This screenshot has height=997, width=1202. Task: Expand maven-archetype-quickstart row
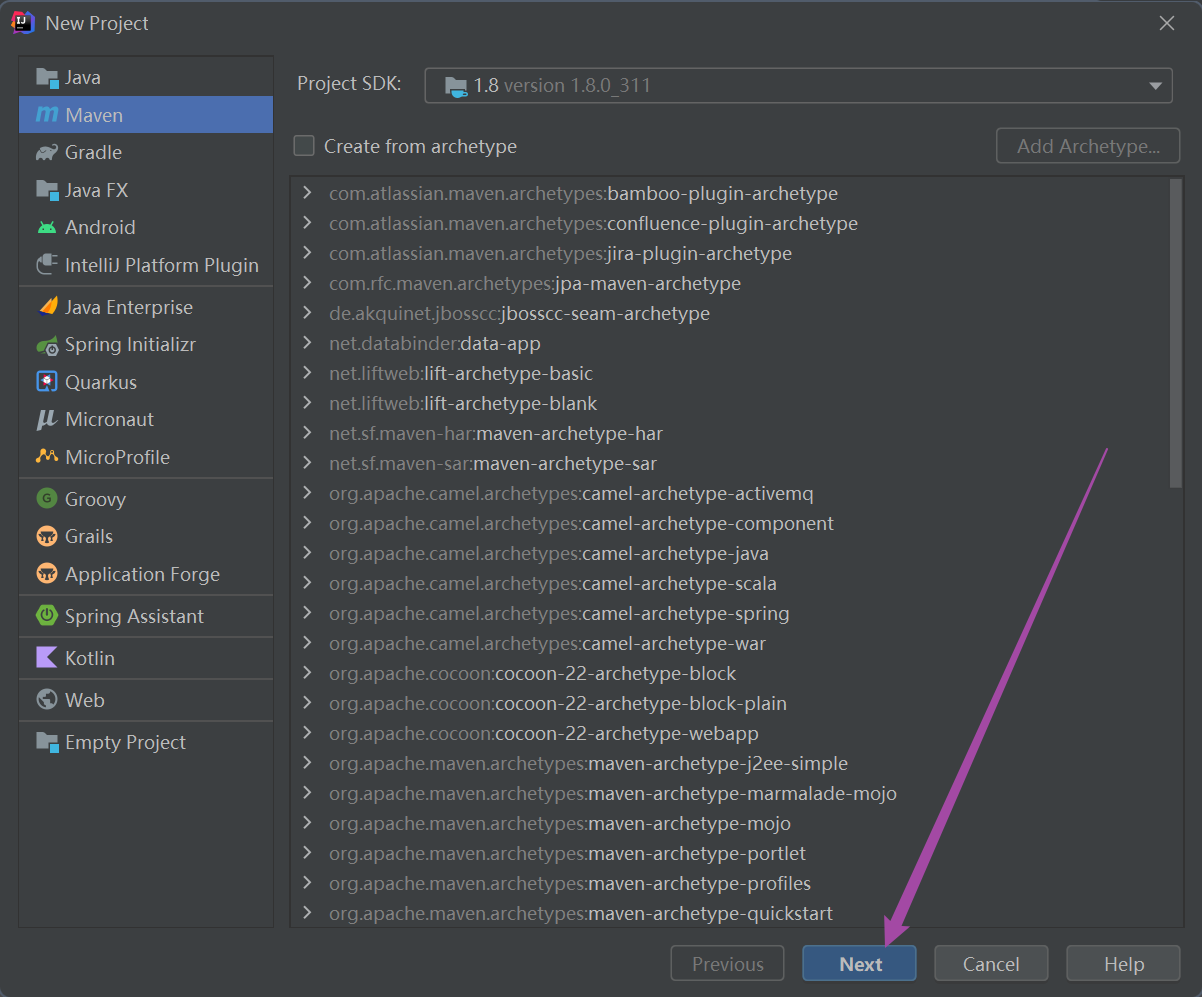[307, 913]
